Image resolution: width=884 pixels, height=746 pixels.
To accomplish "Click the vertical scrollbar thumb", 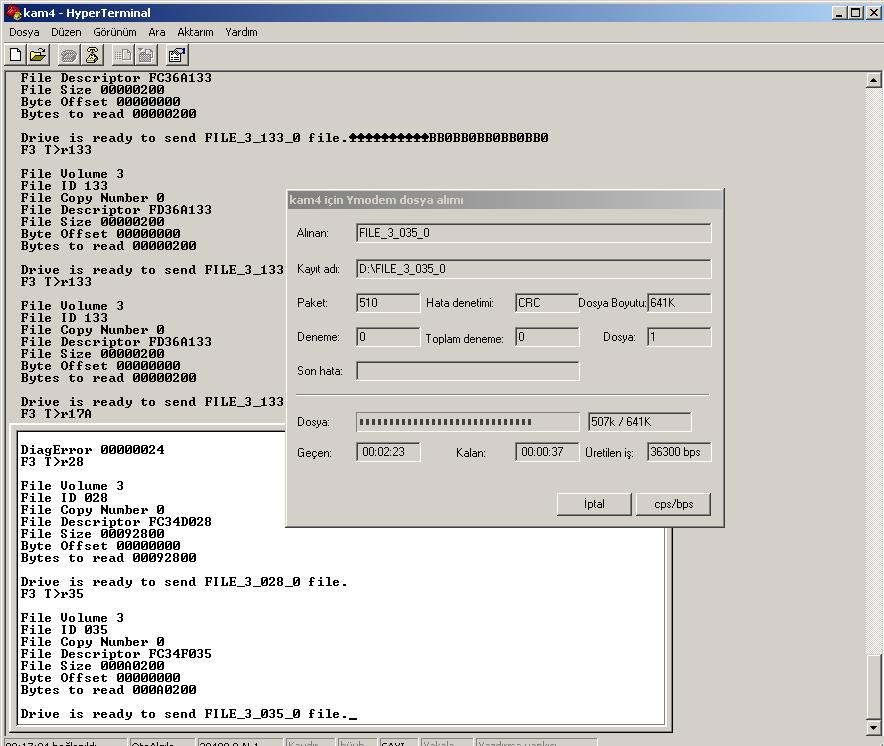I will 873,687.
